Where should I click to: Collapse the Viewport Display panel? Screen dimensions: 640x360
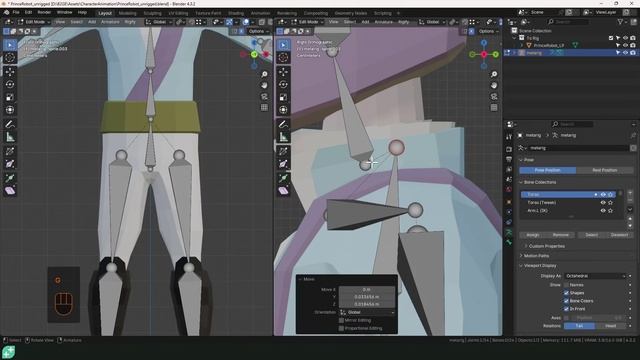(539, 266)
